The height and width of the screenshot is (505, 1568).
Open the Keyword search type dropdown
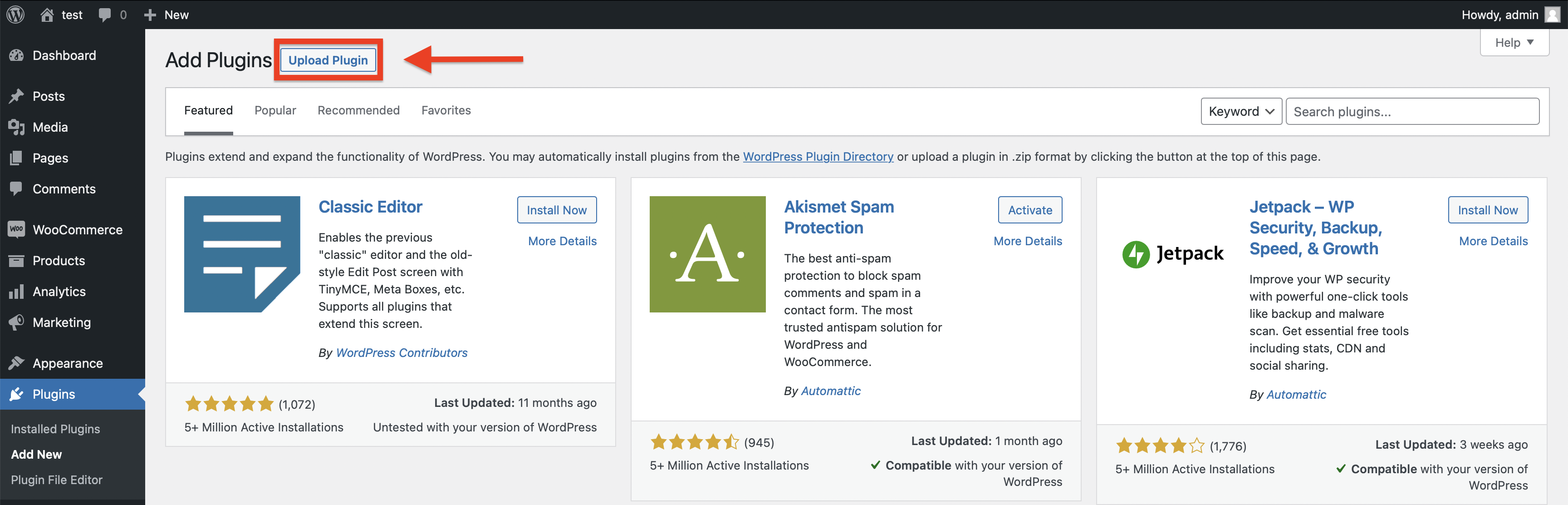coord(1241,111)
